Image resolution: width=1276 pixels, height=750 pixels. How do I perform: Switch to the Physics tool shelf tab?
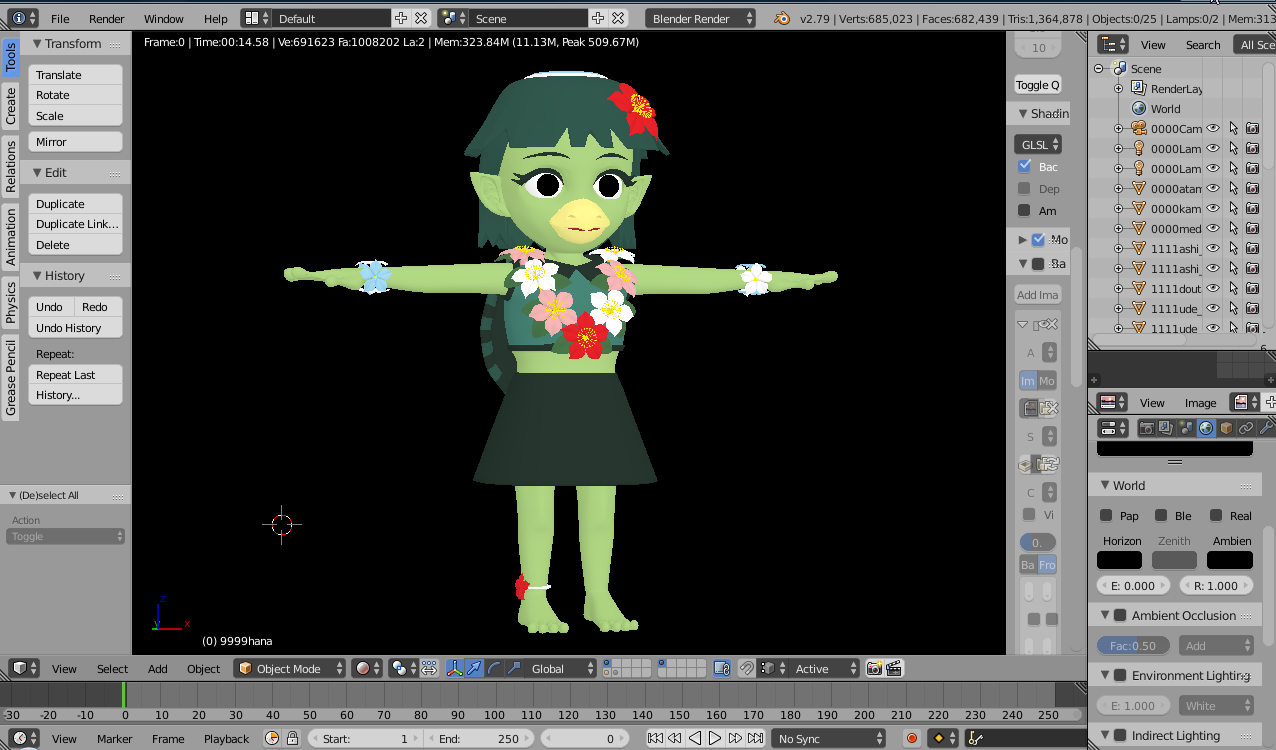pyautogui.click(x=11, y=302)
